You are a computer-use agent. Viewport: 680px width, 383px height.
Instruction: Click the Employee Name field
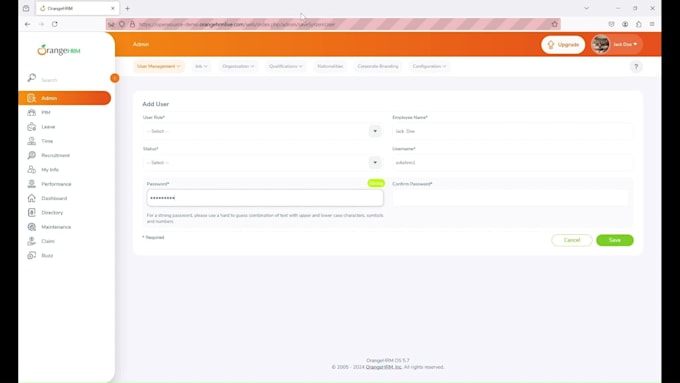(x=512, y=131)
